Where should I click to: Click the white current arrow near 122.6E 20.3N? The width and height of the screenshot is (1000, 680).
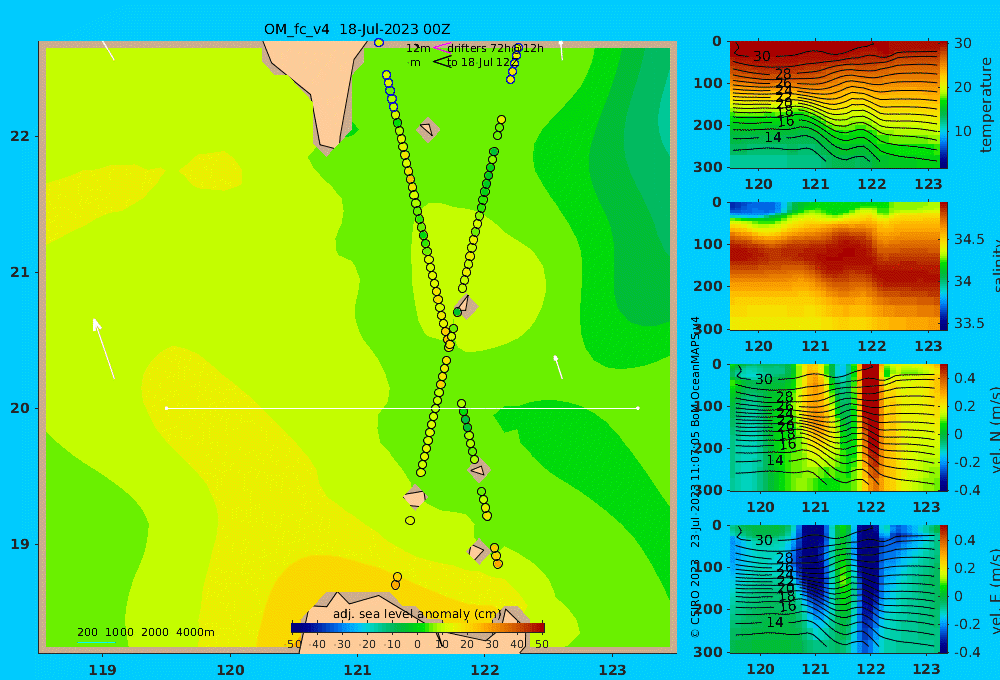click(x=558, y=367)
